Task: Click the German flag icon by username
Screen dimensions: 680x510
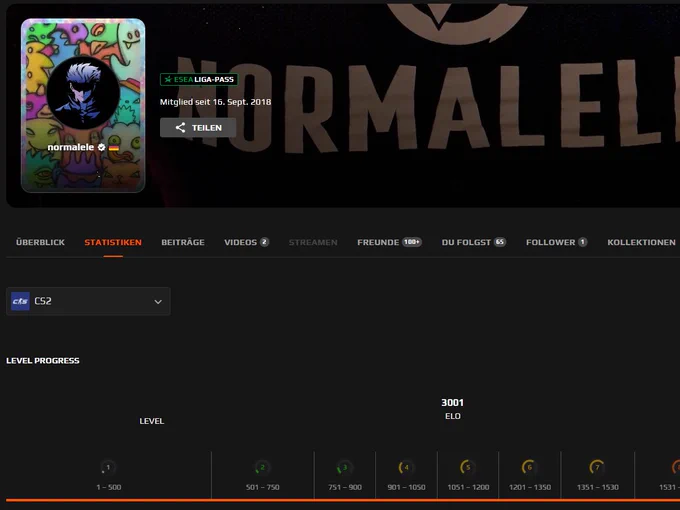Action: pos(114,147)
